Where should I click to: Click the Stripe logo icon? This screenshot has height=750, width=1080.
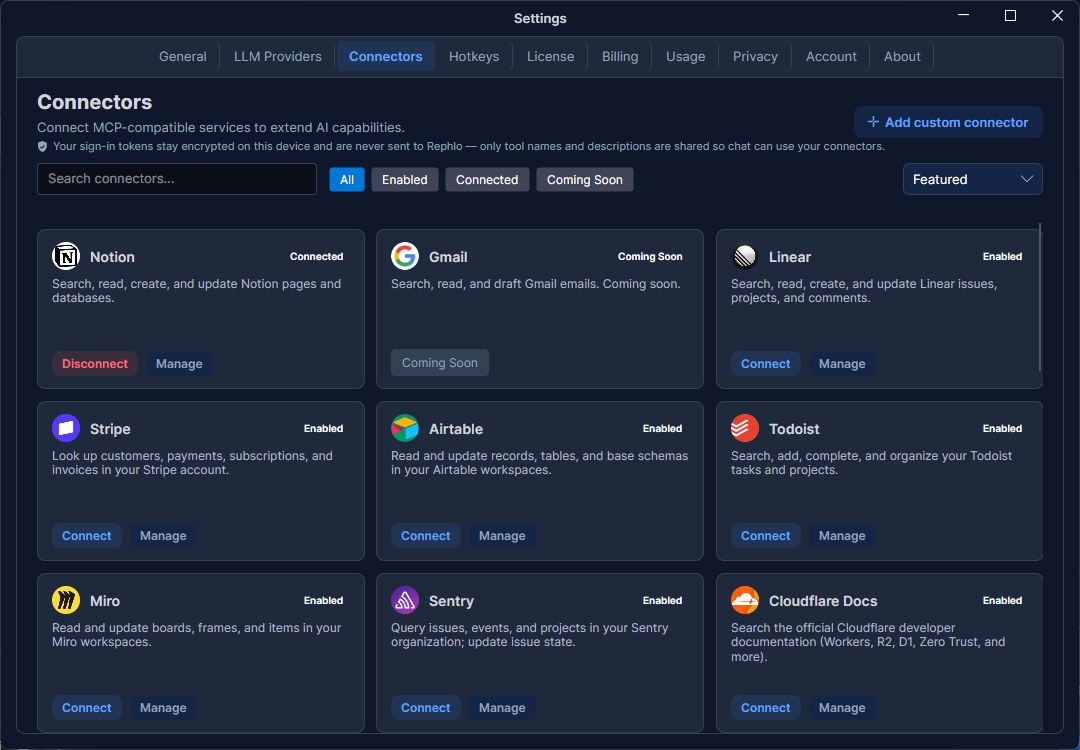[66, 428]
